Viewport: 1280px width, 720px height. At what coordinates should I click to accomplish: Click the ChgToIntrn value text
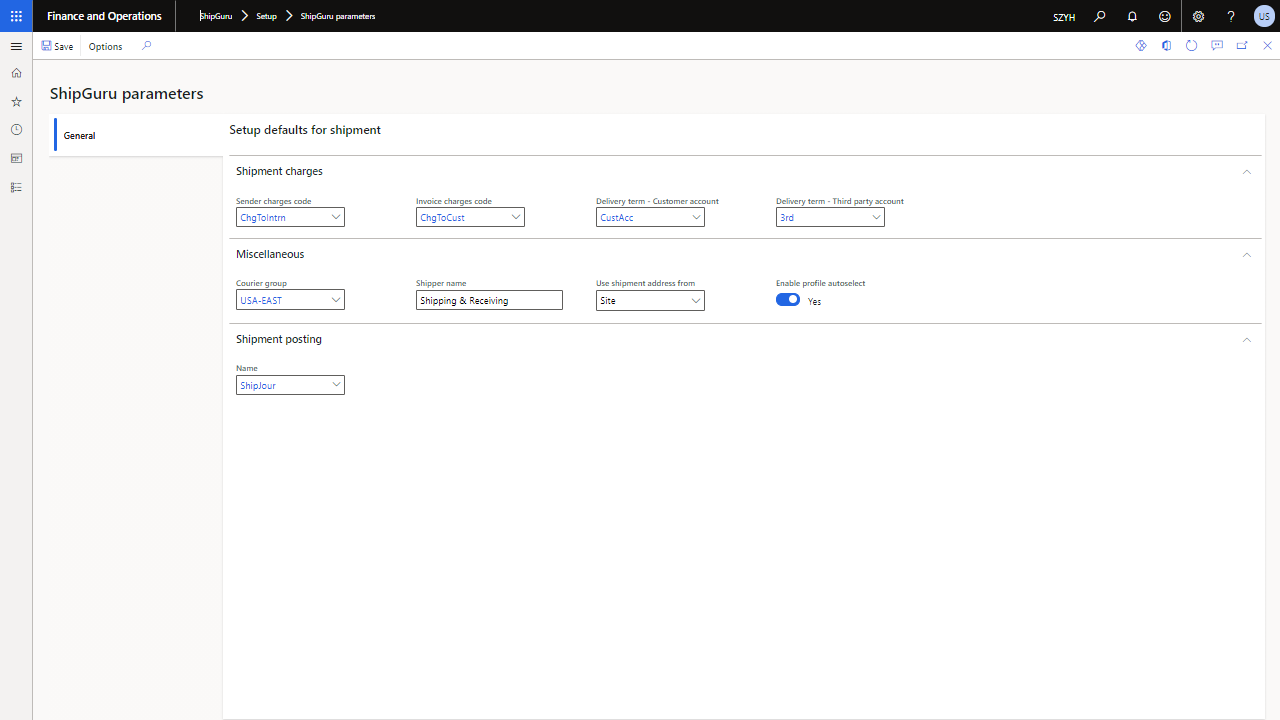263,217
